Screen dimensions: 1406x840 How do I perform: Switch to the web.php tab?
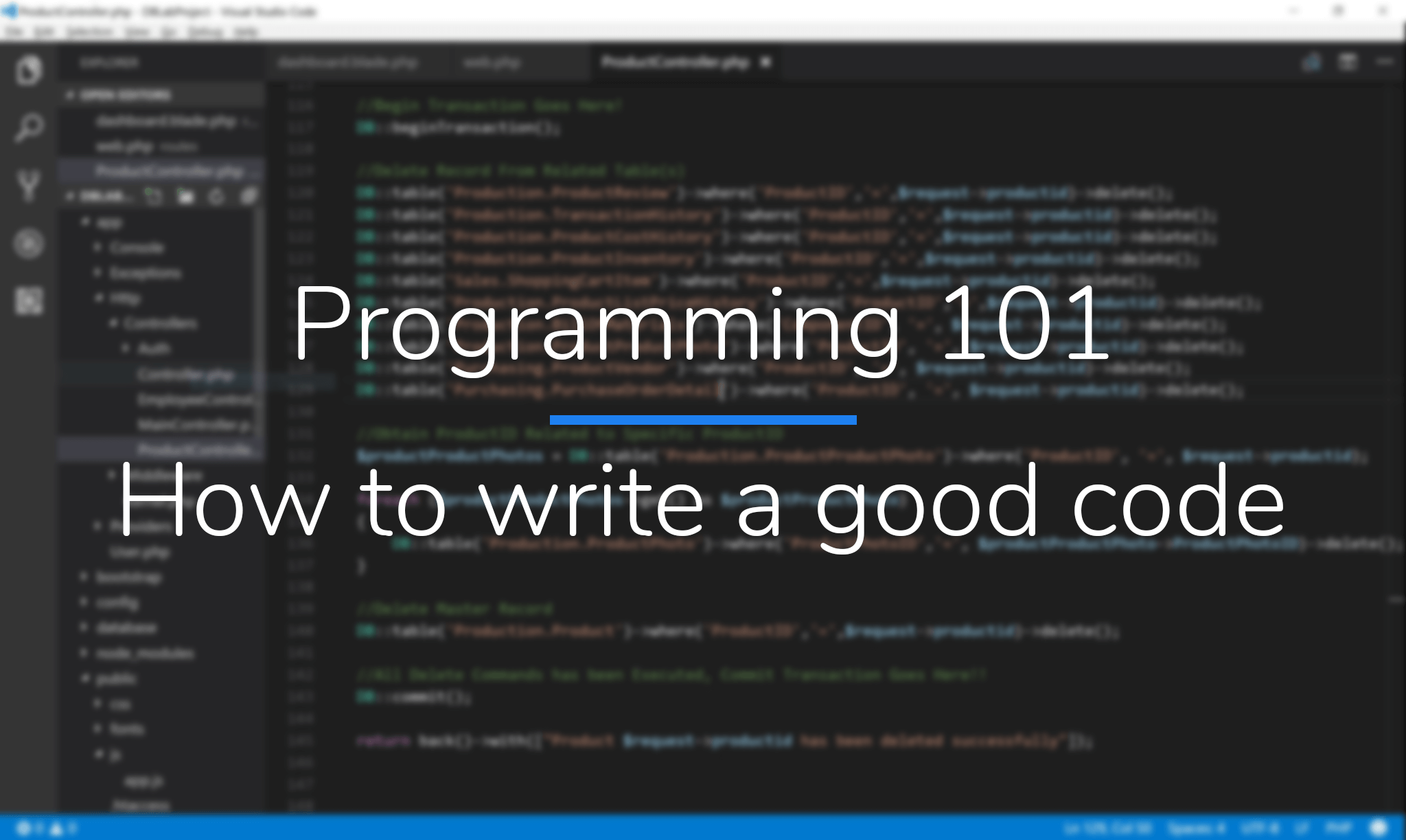coord(491,62)
